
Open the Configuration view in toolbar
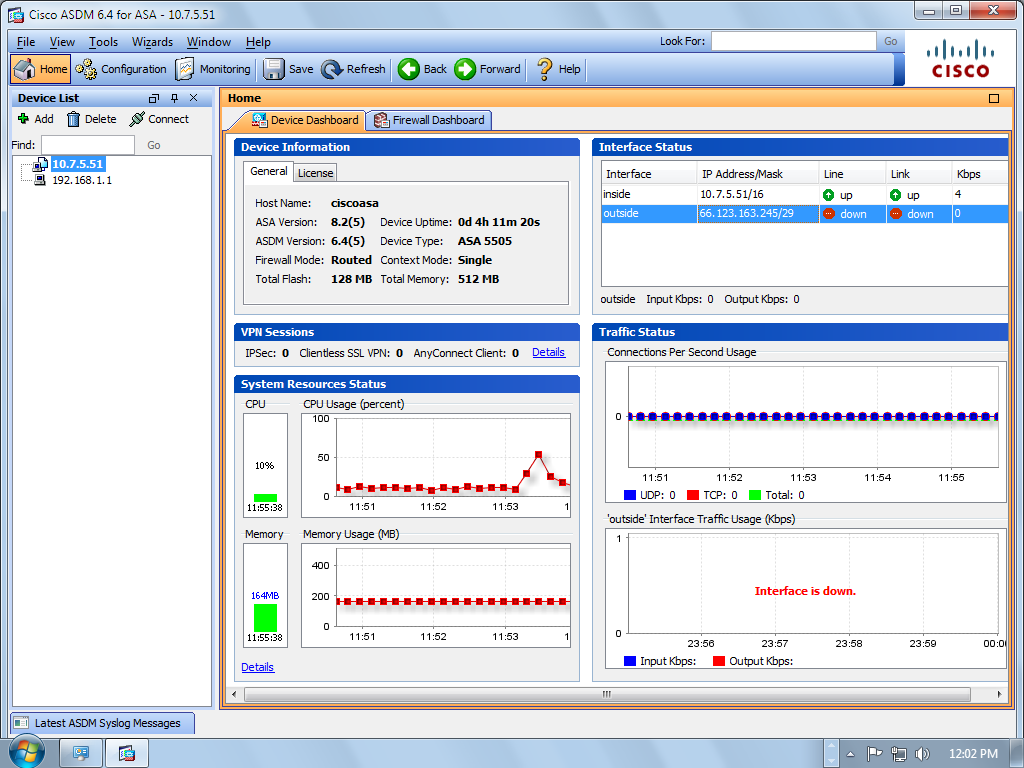[121, 69]
